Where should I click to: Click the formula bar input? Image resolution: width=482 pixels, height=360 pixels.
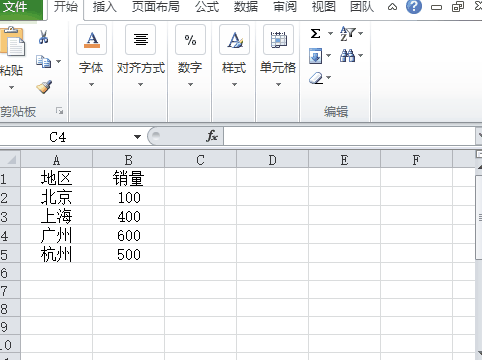[349, 136]
